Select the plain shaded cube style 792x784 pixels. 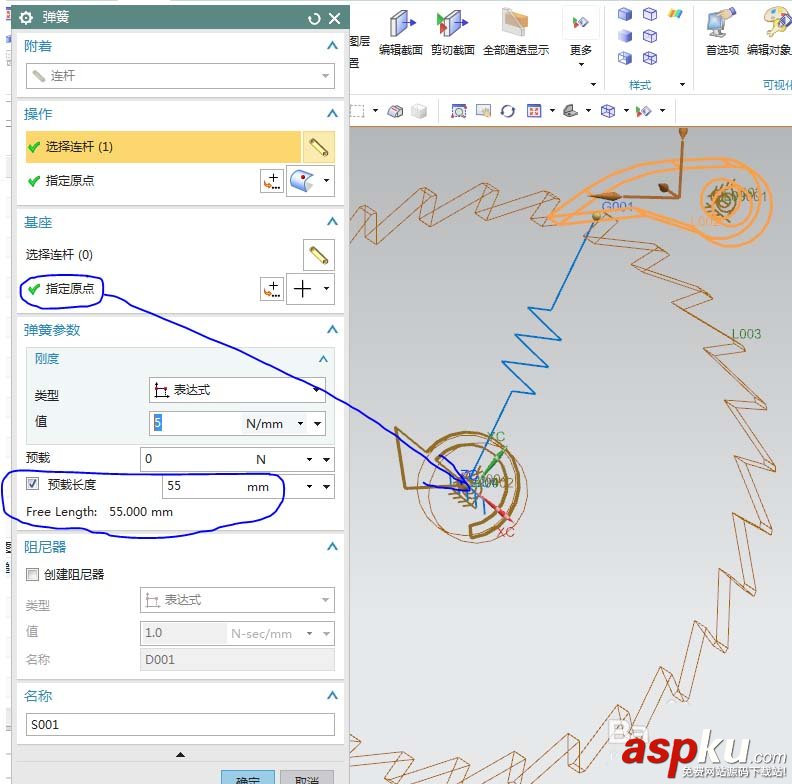pyautogui.click(x=625, y=36)
